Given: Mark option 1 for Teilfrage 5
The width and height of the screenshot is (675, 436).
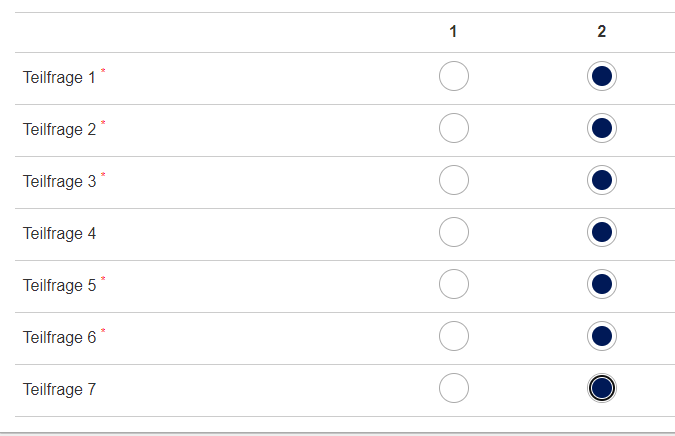Looking at the screenshot, I should pos(454,284).
